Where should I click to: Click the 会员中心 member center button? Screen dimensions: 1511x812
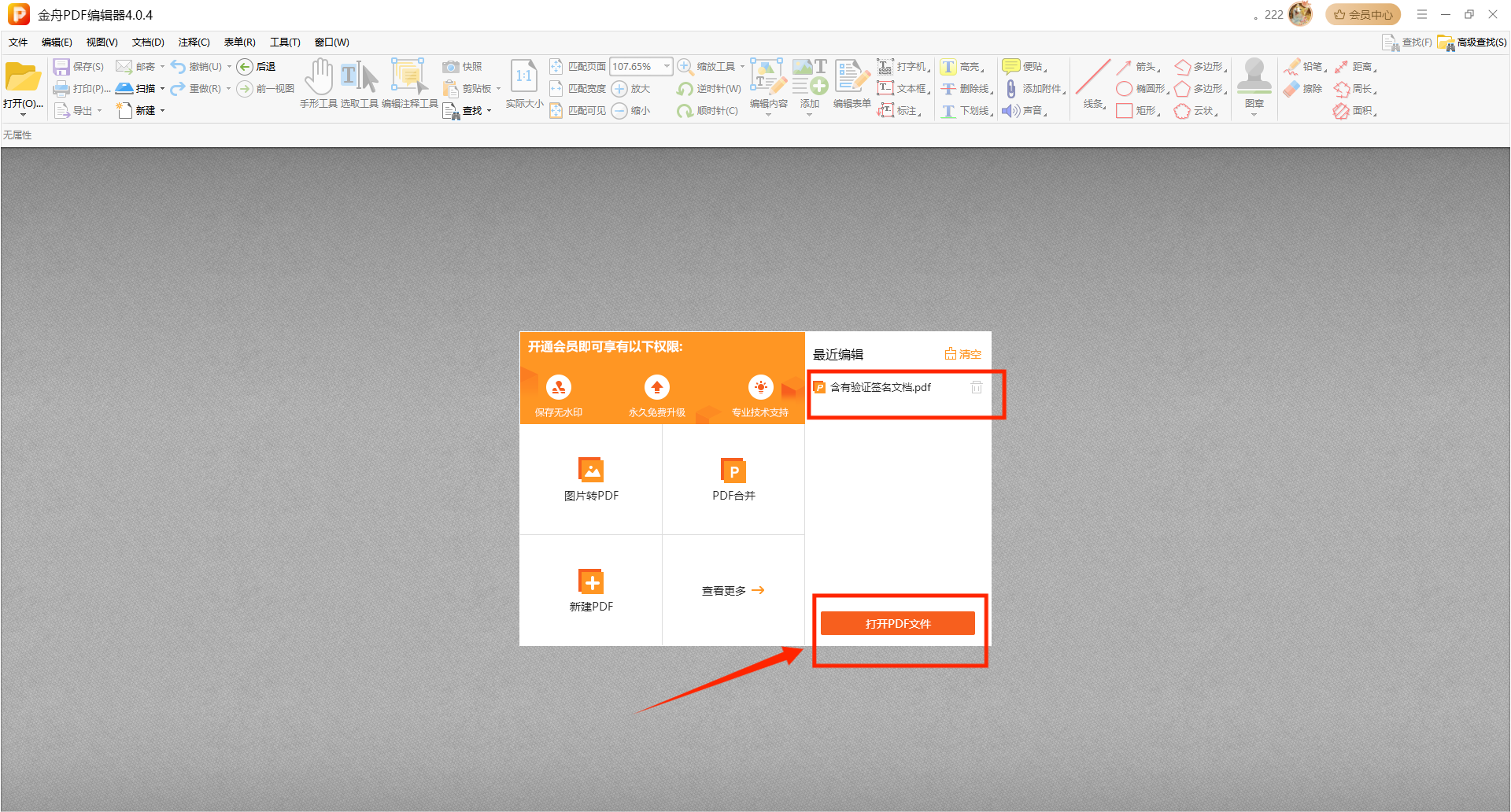[1363, 14]
